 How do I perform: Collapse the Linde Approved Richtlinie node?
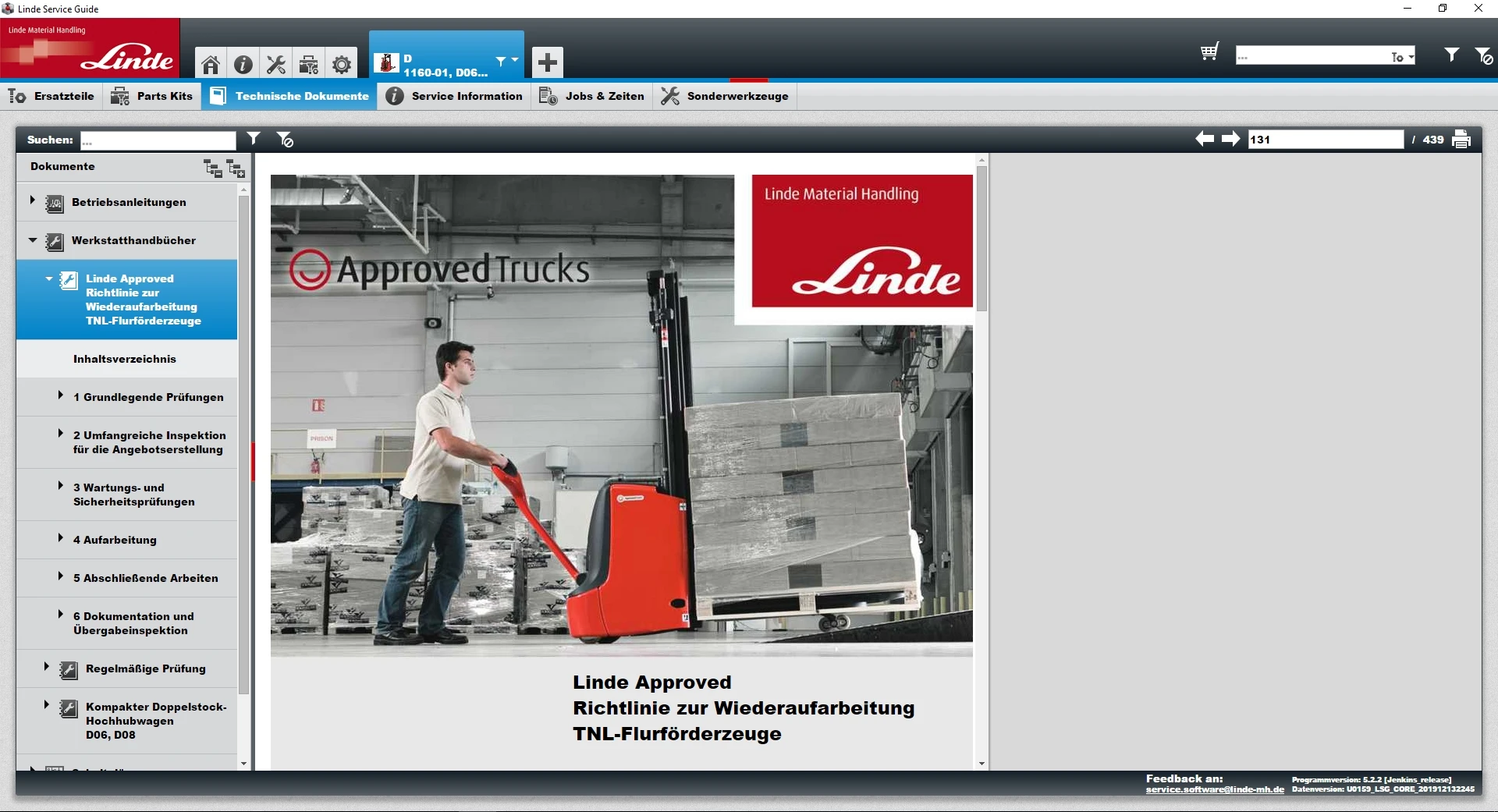click(49, 278)
